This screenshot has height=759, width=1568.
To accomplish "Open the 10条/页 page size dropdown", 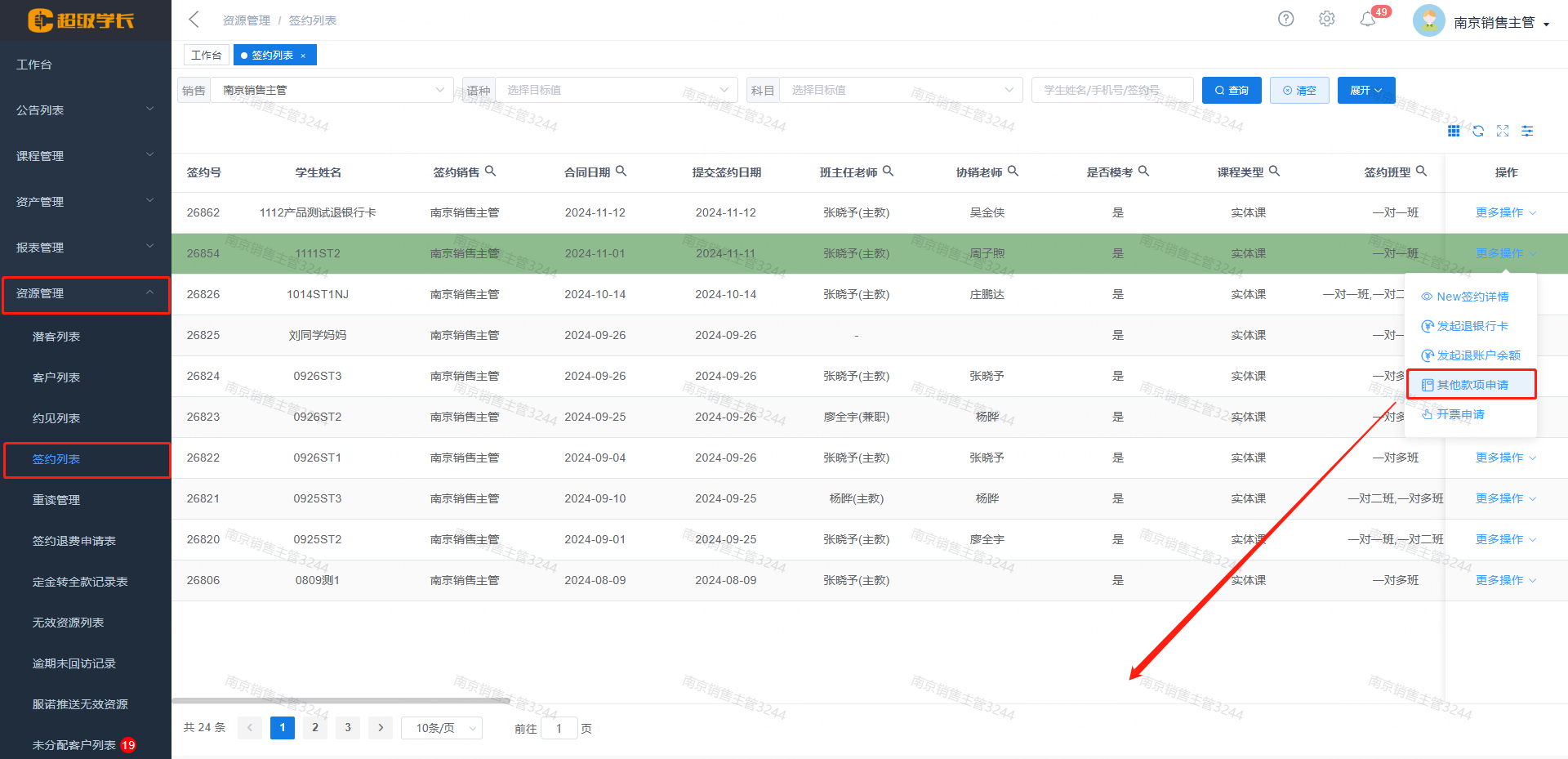I will 442,728.
